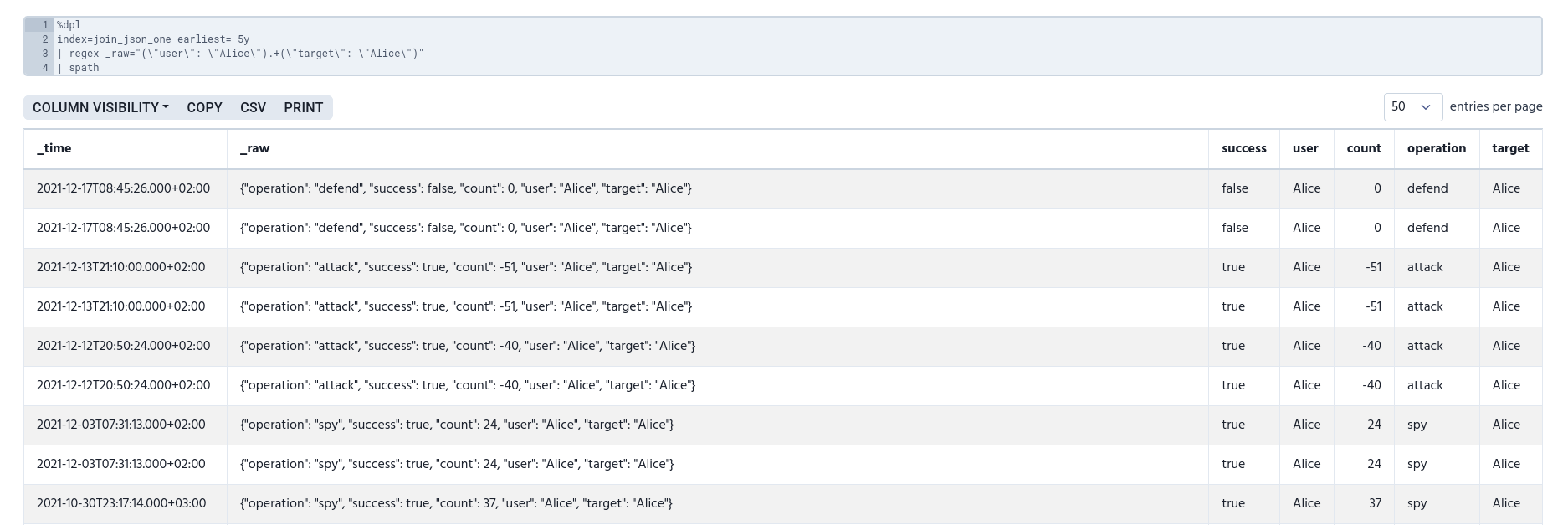
Task: Sort by the target column header
Action: [1510, 148]
